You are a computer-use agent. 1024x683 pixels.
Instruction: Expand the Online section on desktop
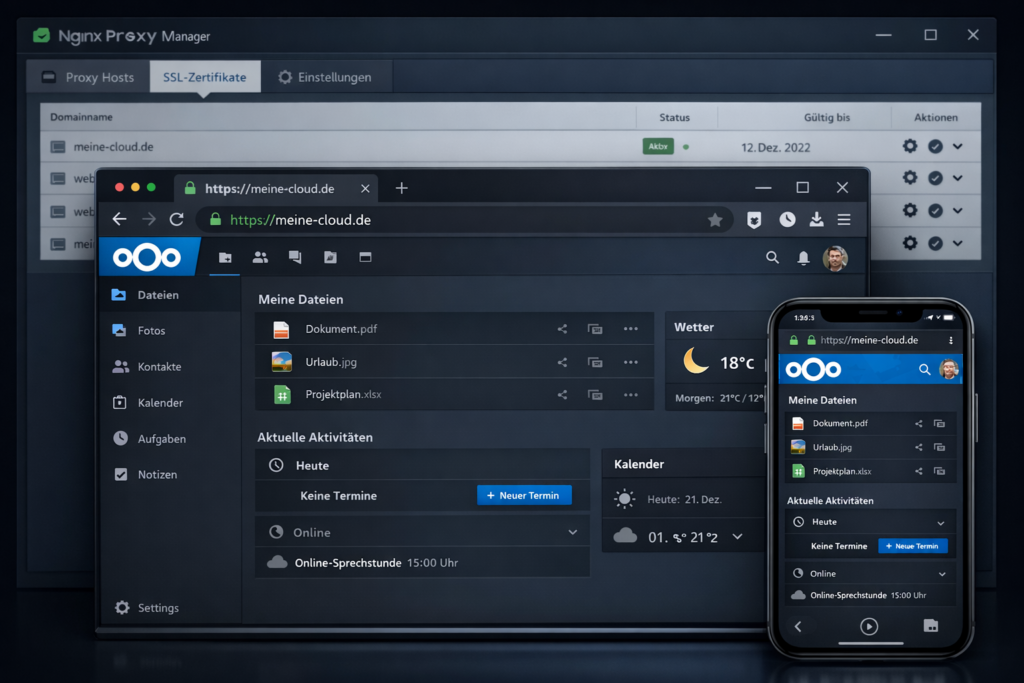pyautogui.click(x=573, y=532)
